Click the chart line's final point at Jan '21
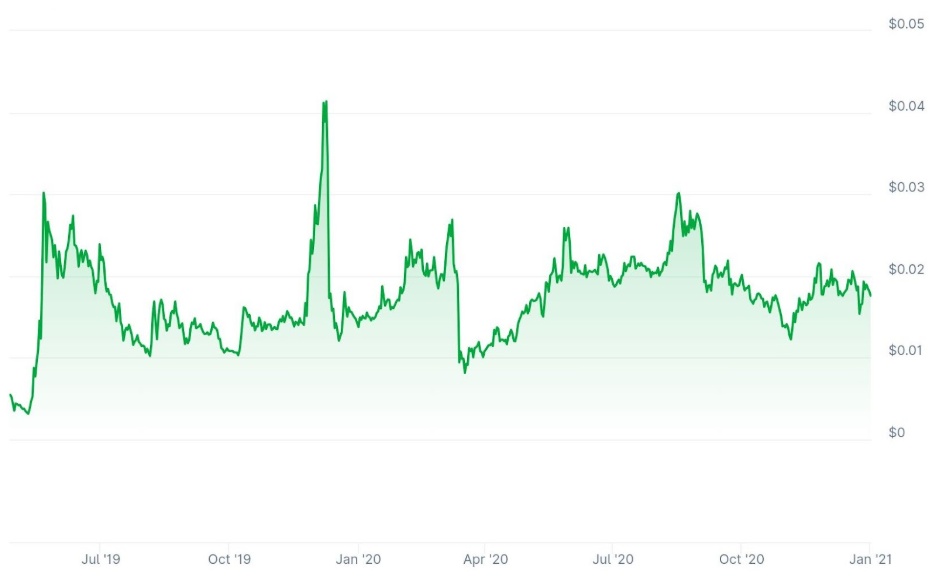Viewport: 935px width, 581px height. [871, 295]
